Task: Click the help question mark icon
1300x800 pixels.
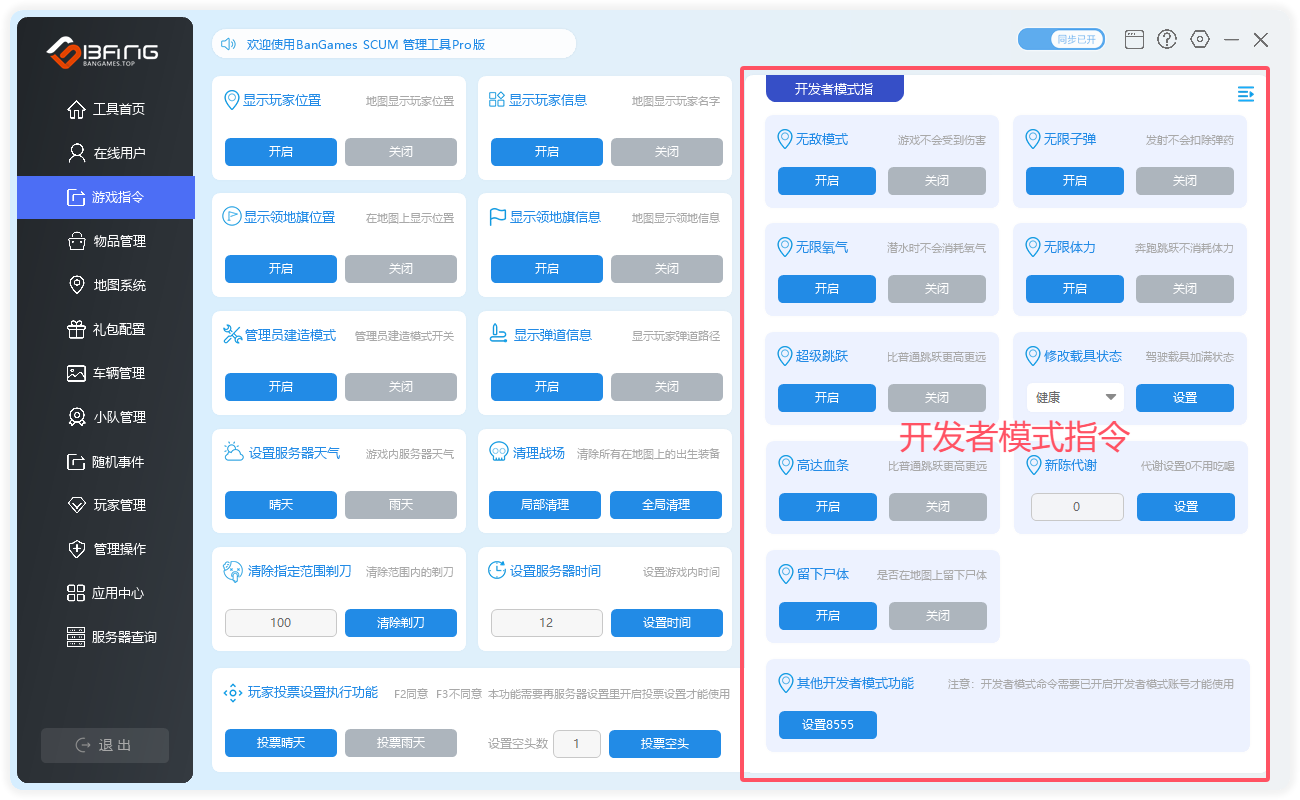Action: 1166,39
